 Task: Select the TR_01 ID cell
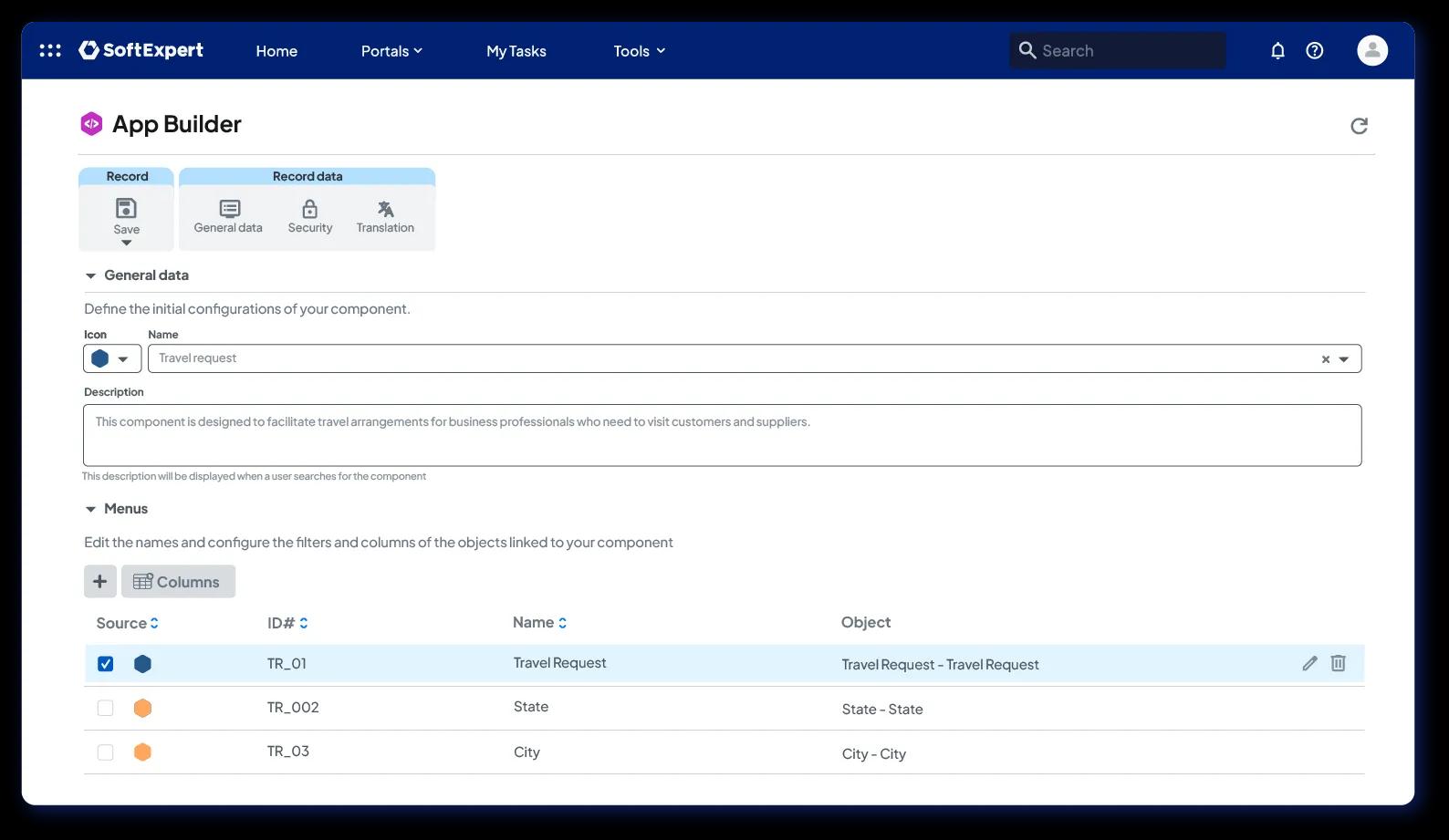point(287,663)
